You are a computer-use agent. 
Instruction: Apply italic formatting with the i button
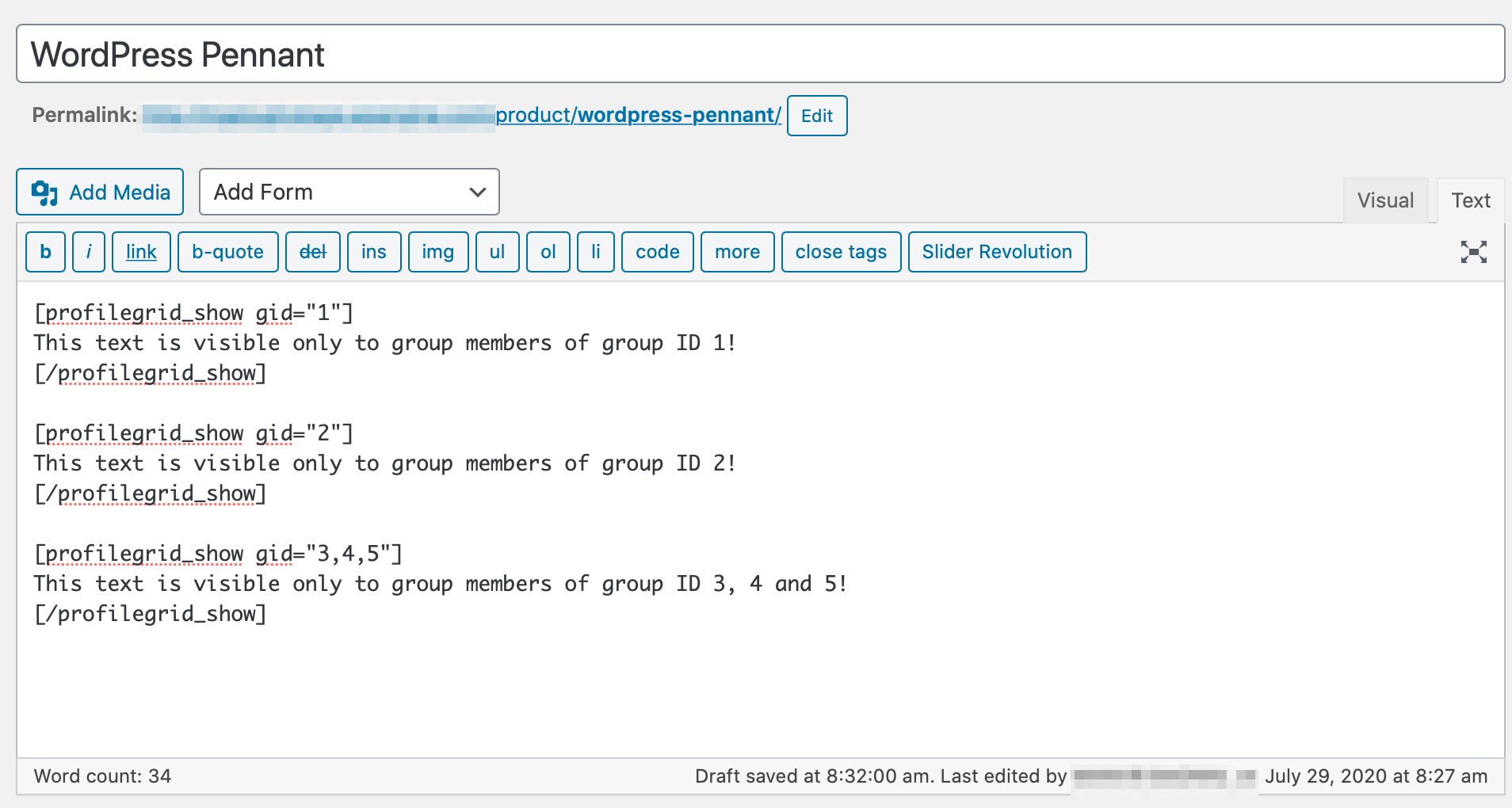click(x=88, y=252)
